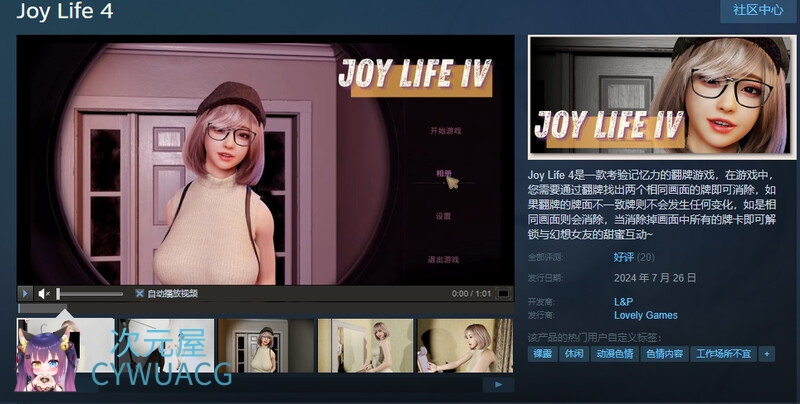Enter fullscreen video mode
This screenshot has width=800, height=404.
503,293
